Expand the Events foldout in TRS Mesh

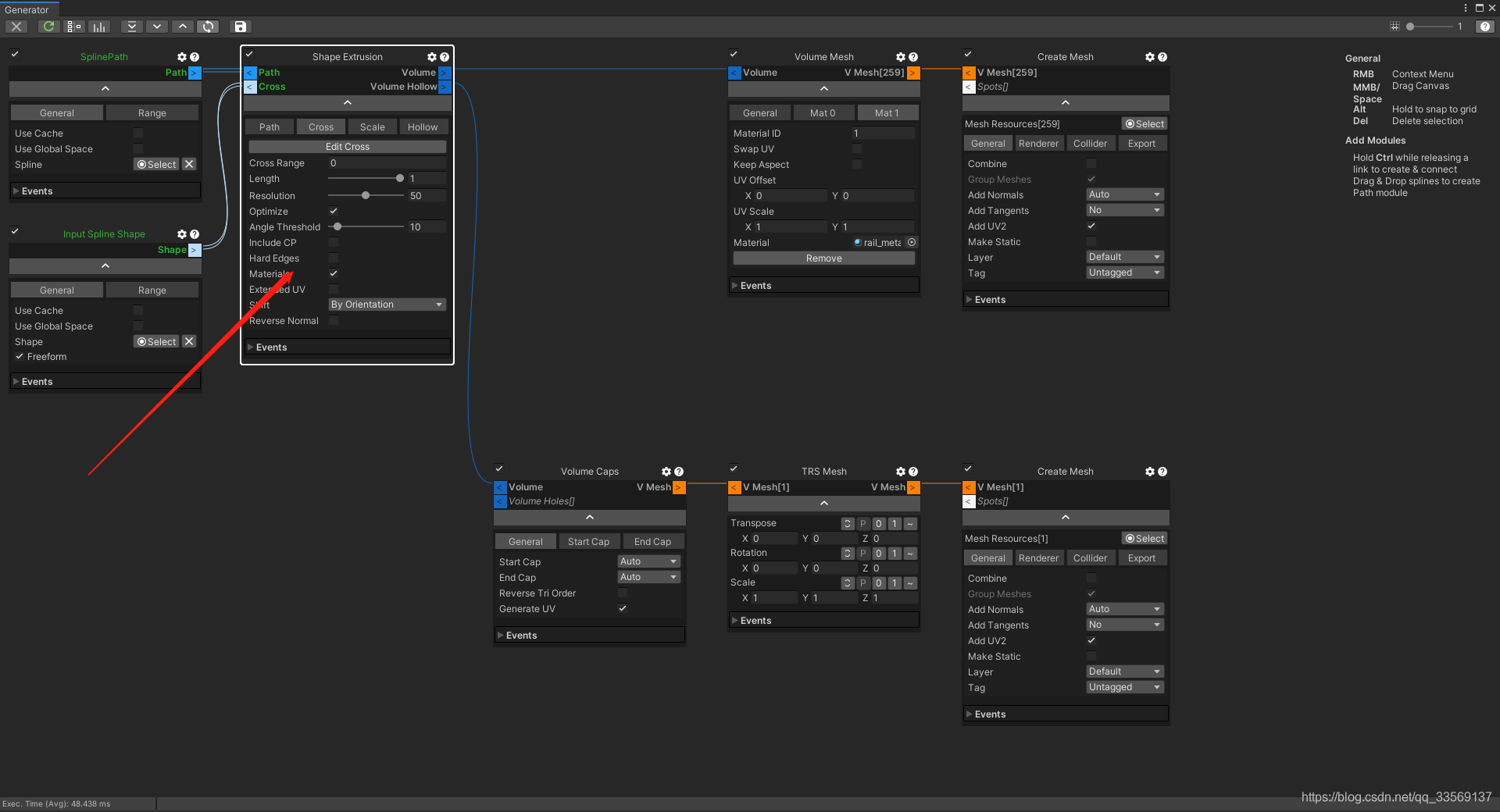click(823, 620)
